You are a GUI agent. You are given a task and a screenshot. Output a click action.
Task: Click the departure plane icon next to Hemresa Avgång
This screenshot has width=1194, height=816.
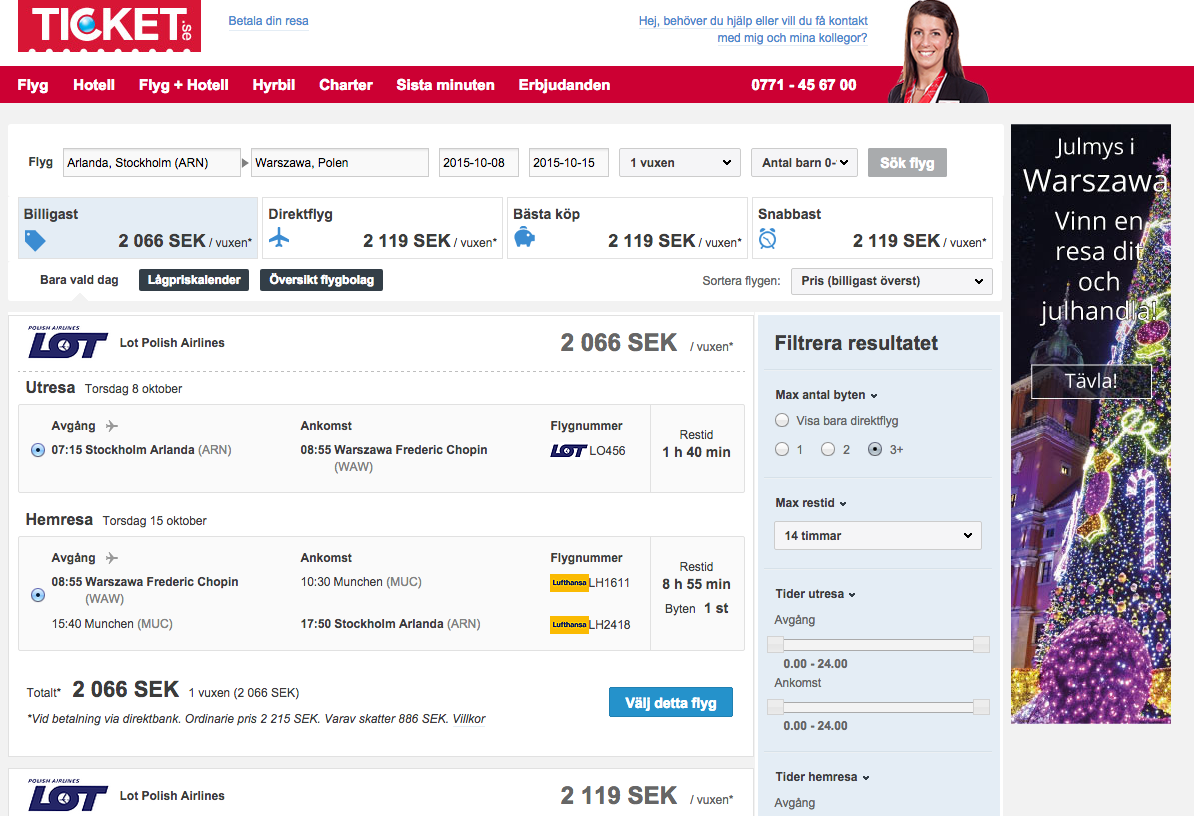point(112,558)
